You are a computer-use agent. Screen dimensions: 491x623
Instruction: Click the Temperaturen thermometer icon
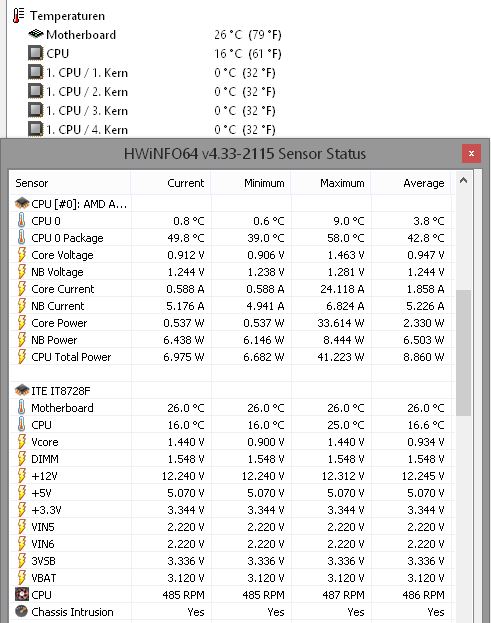coord(18,15)
